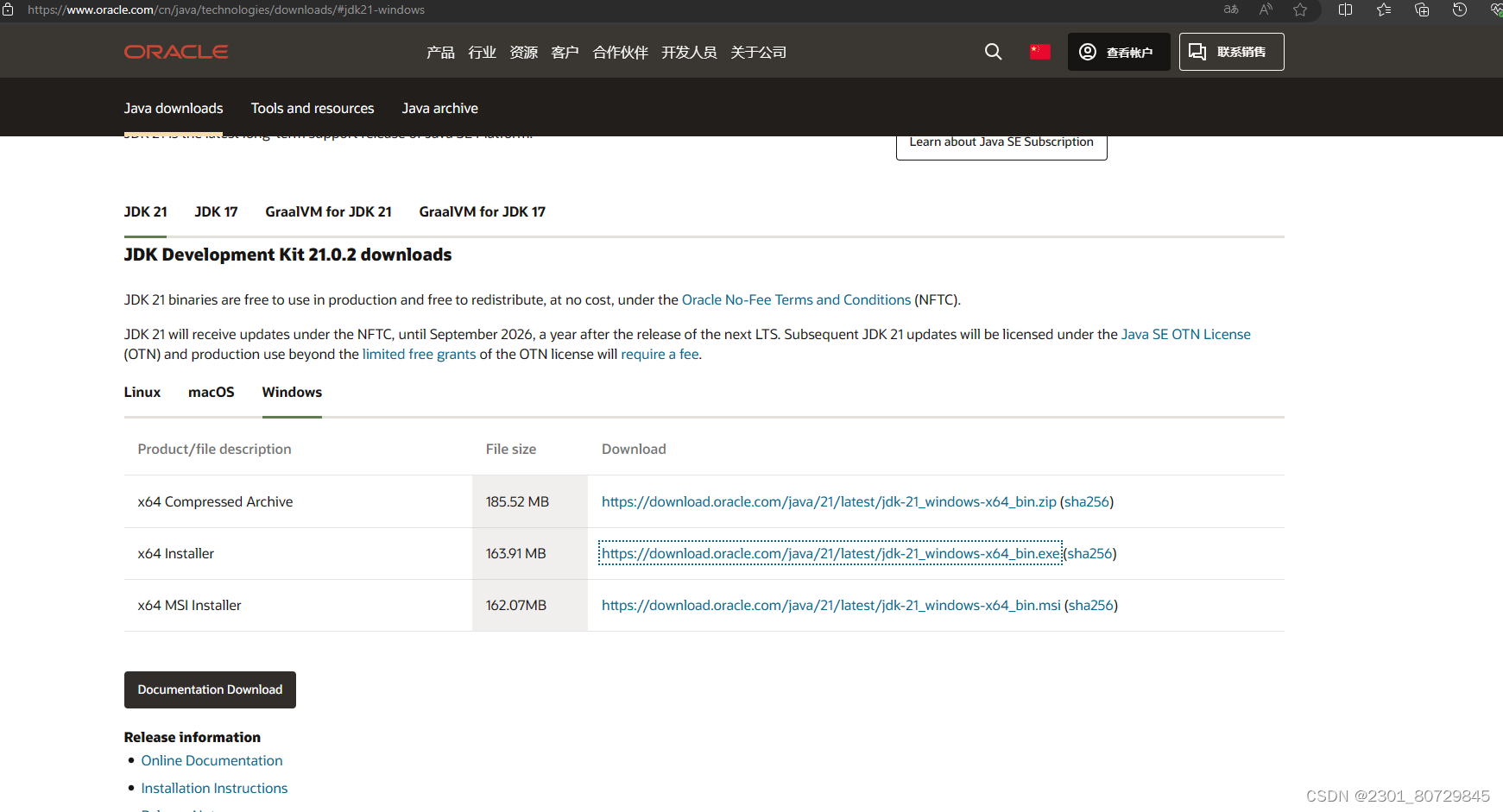Switch to the JDK 17 tab

coord(216,211)
